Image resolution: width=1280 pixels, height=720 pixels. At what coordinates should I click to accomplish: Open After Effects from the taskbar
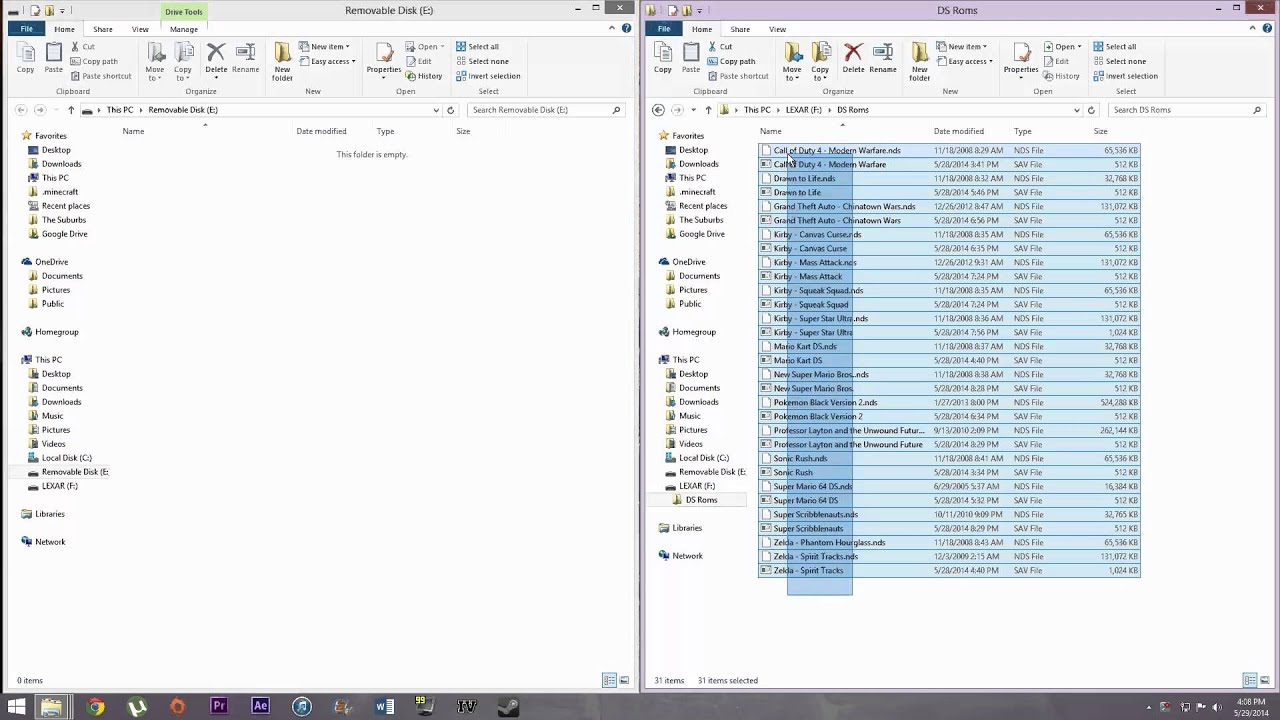[x=260, y=707]
